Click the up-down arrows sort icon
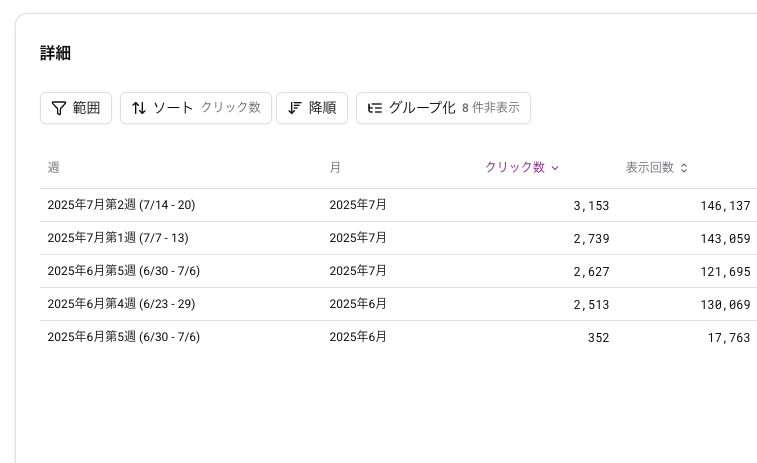Screen dimensions: 757x463 pyautogui.click(x=139, y=108)
